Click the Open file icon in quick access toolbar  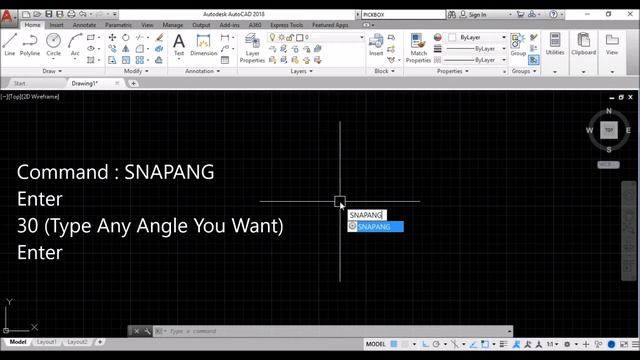click(x=37, y=14)
